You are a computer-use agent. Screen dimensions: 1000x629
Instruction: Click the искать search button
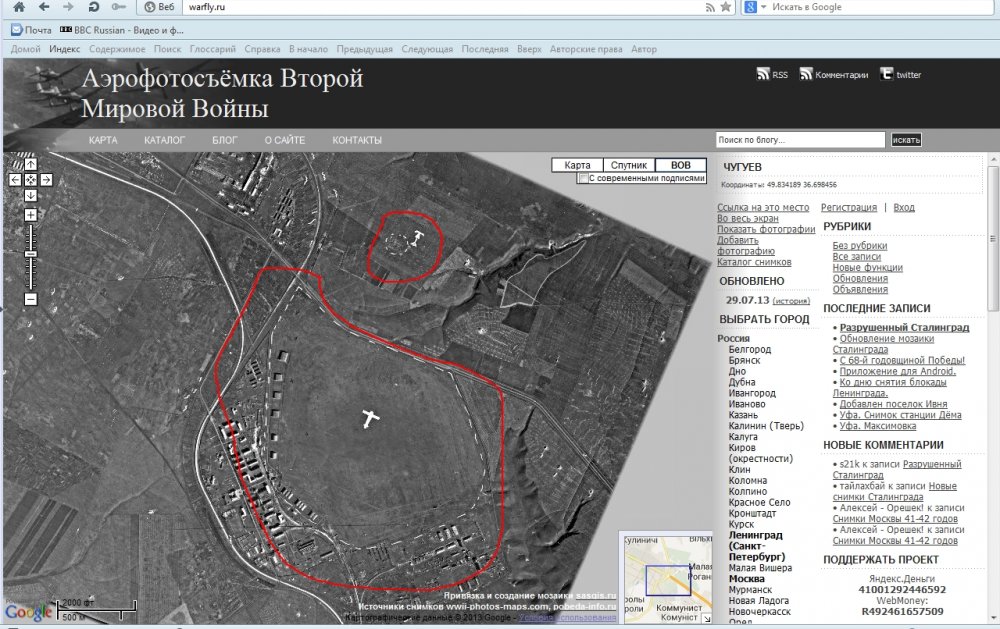tap(906, 140)
